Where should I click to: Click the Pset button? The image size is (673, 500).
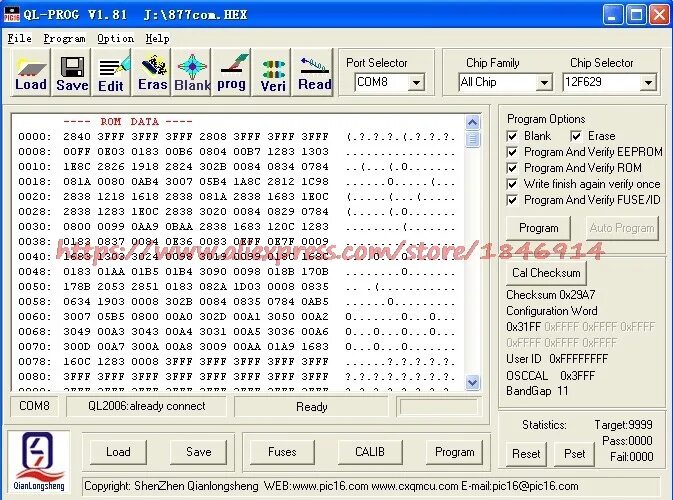574,454
